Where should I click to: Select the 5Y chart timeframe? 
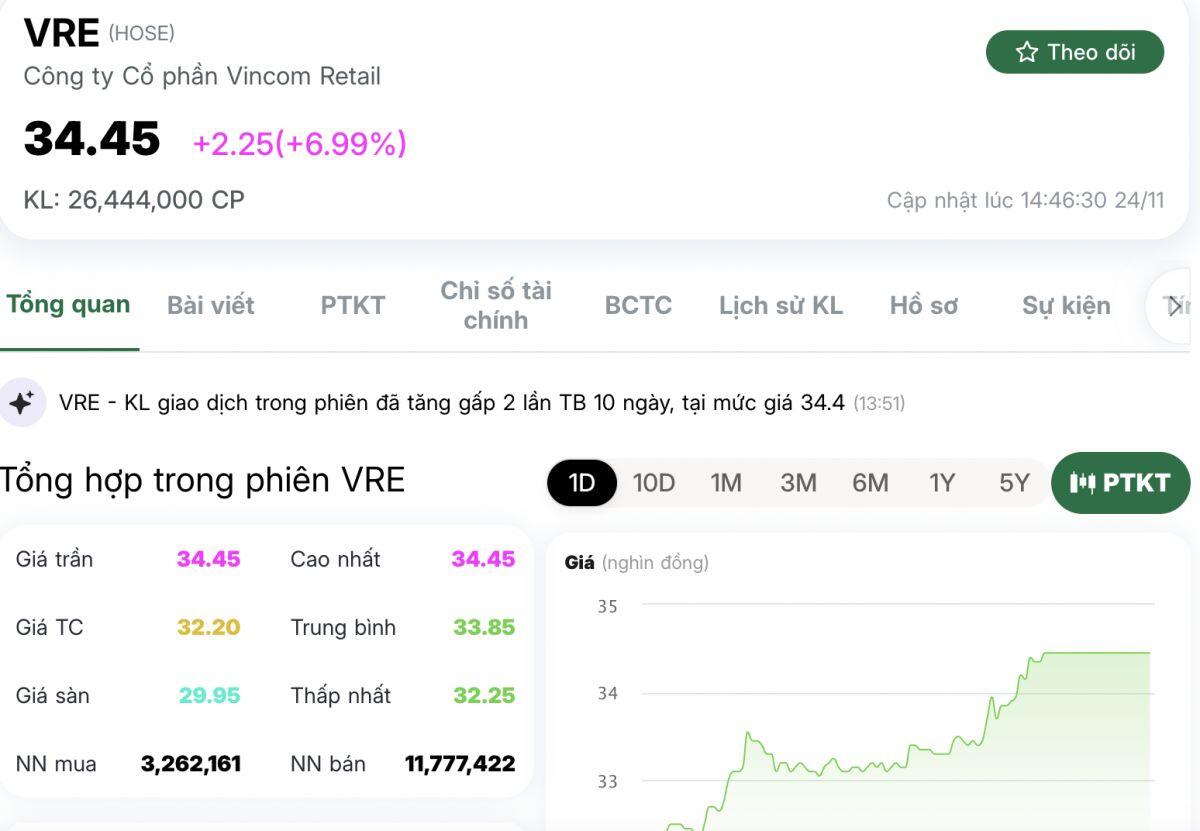pyautogui.click(x=1012, y=482)
